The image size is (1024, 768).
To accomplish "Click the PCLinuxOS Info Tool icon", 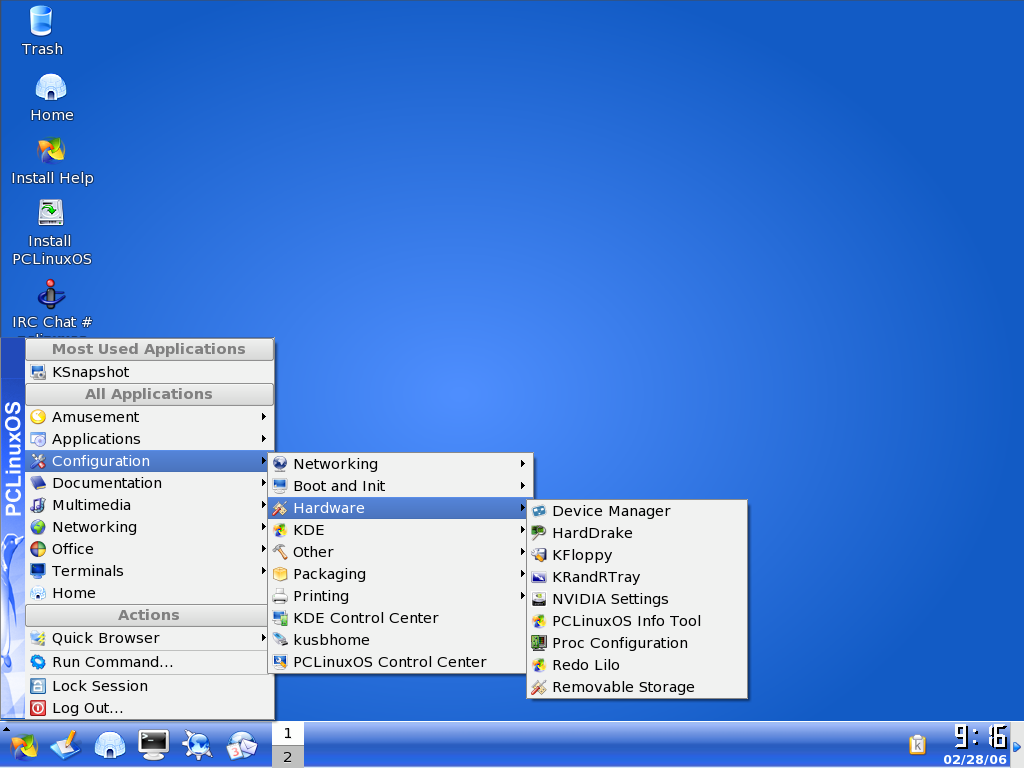I will pos(539,621).
